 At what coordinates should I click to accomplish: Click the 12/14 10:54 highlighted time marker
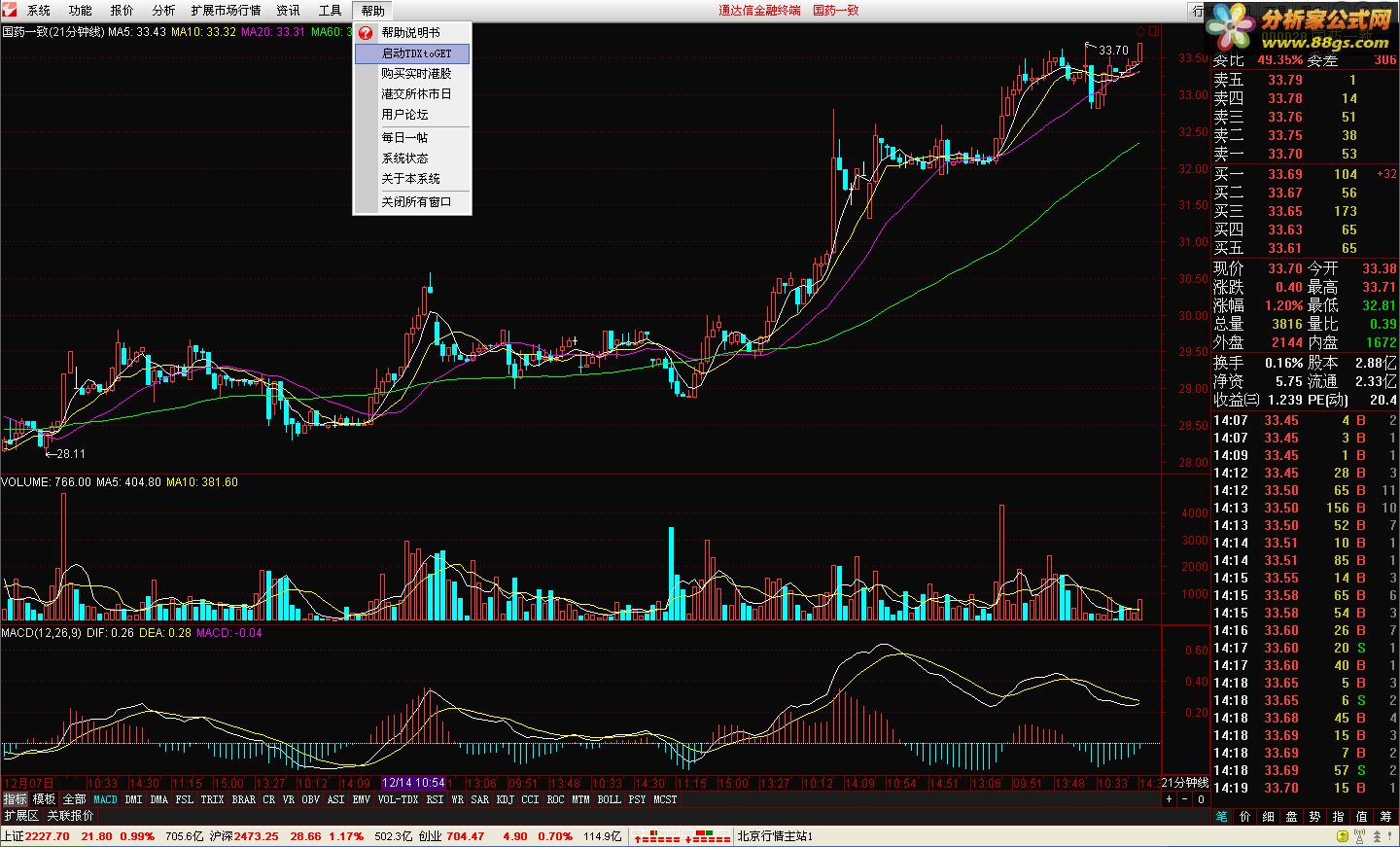[x=414, y=783]
